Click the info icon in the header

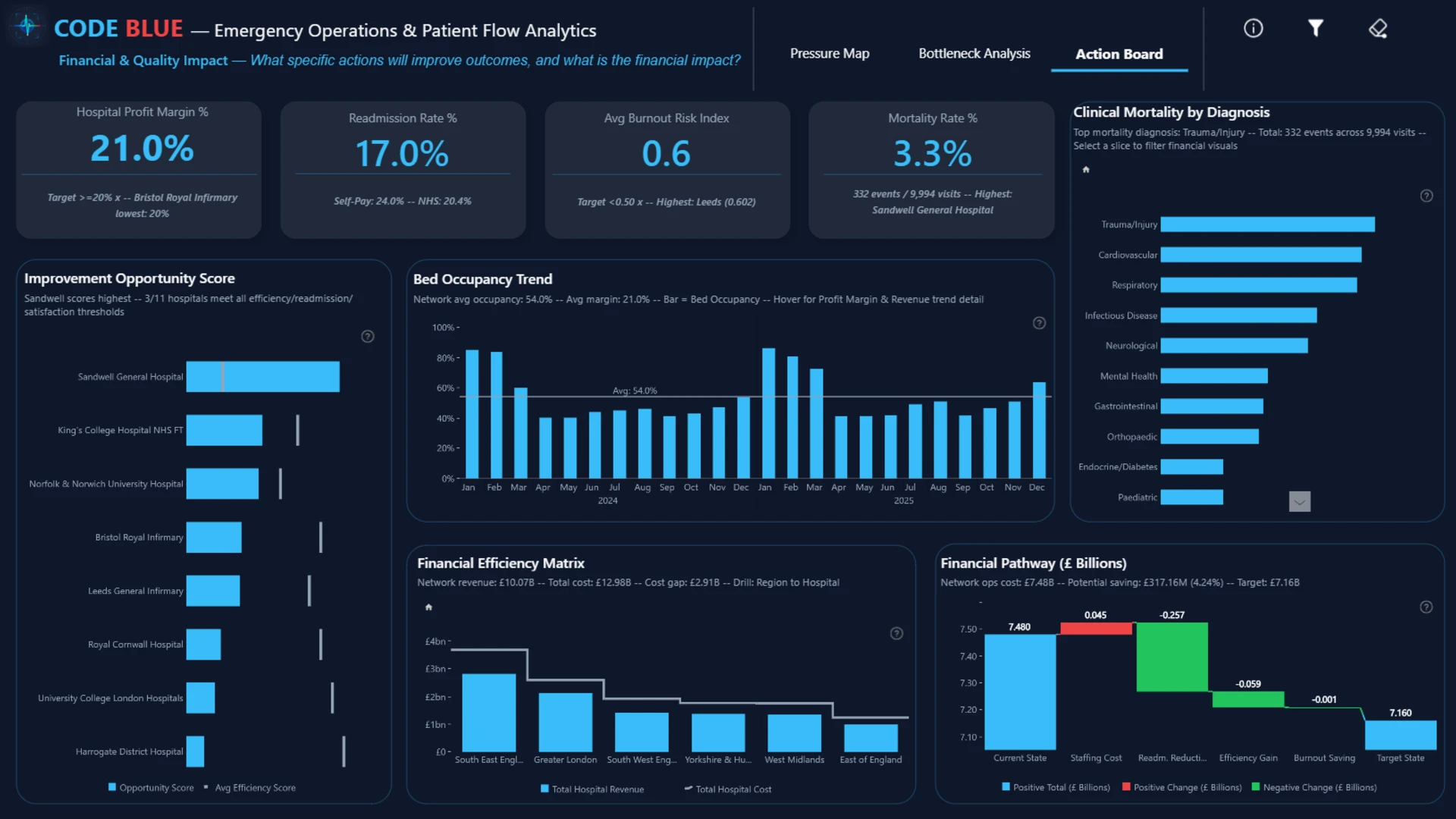click(x=1254, y=29)
